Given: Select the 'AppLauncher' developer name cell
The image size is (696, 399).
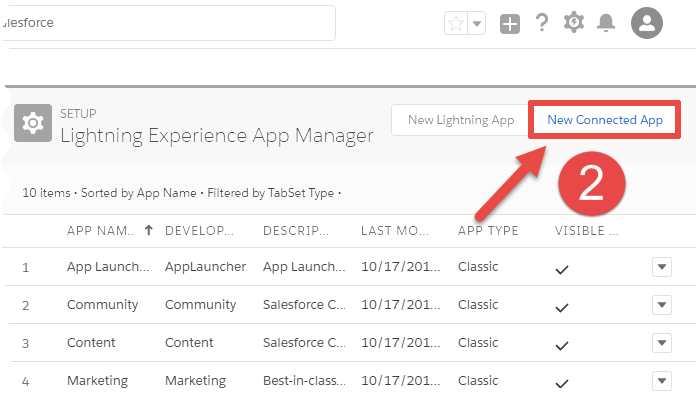Looking at the screenshot, I should 206,267.
